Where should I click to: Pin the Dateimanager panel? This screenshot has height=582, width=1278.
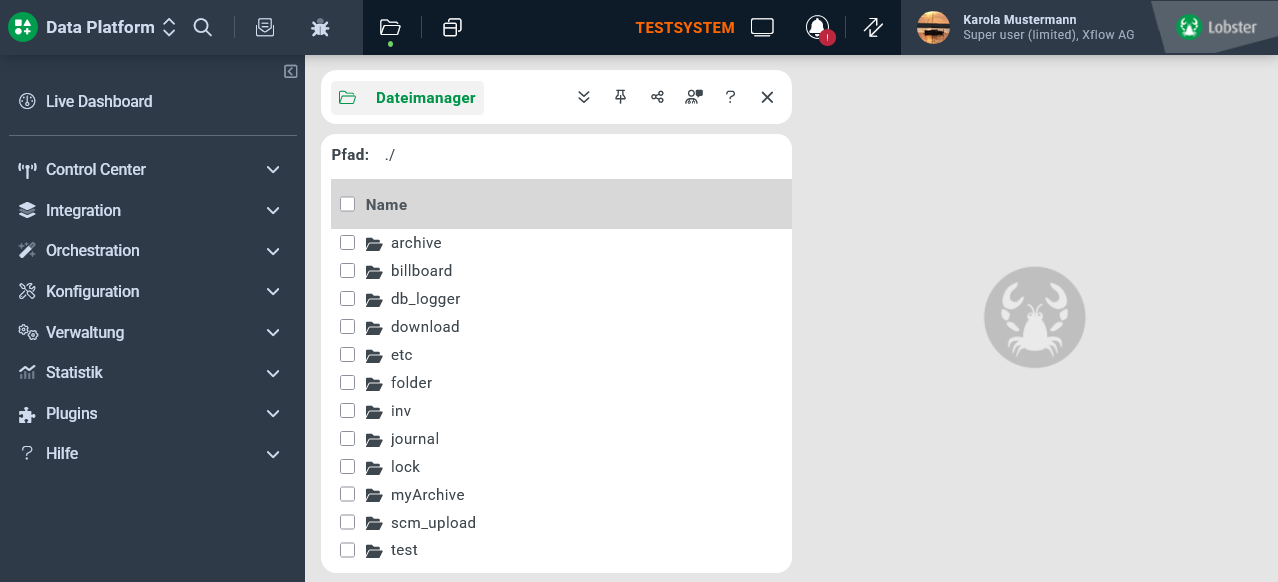coord(621,97)
